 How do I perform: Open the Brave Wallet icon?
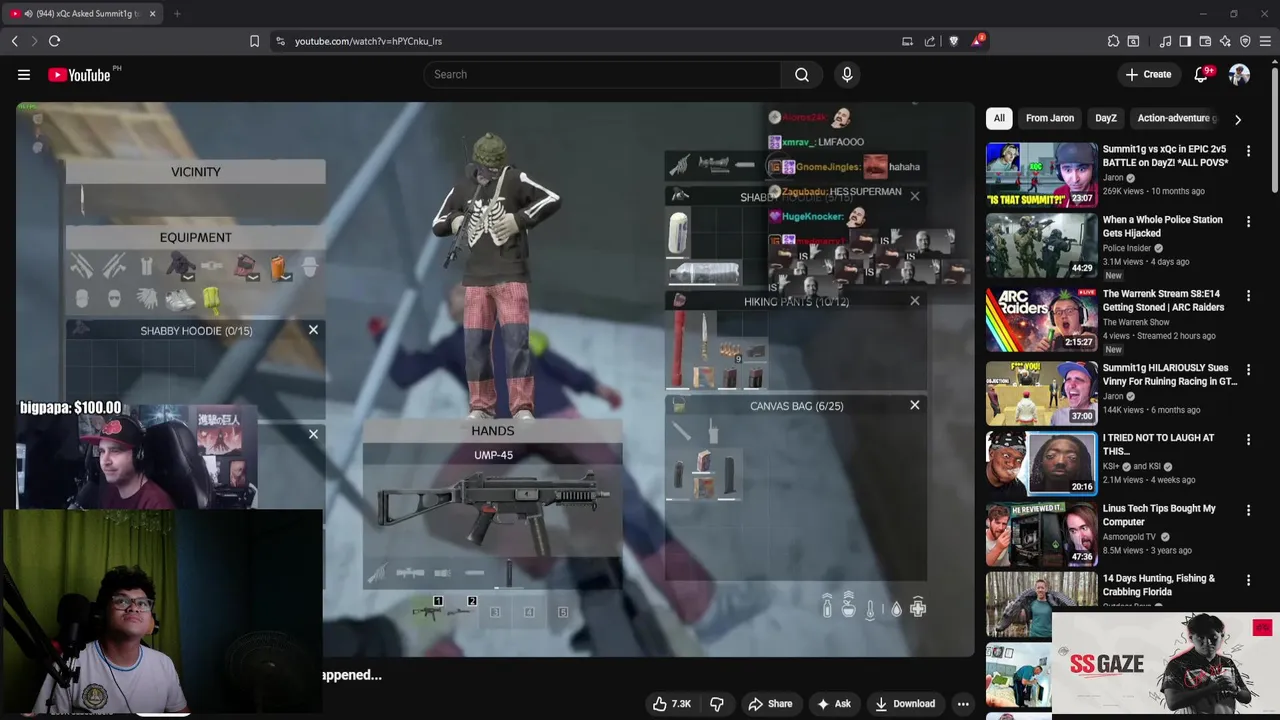point(1205,41)
